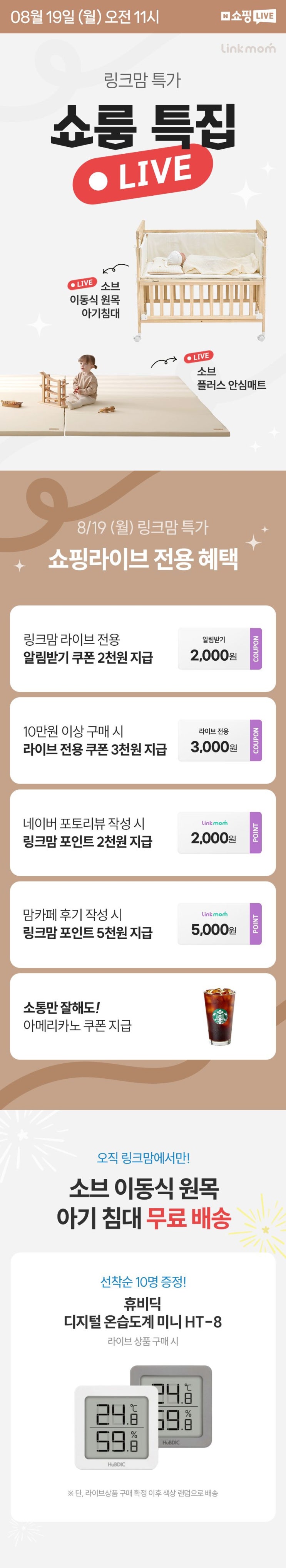Click the Linkmom logo at top
The image size is (286, 1568).
click(248, 47)
